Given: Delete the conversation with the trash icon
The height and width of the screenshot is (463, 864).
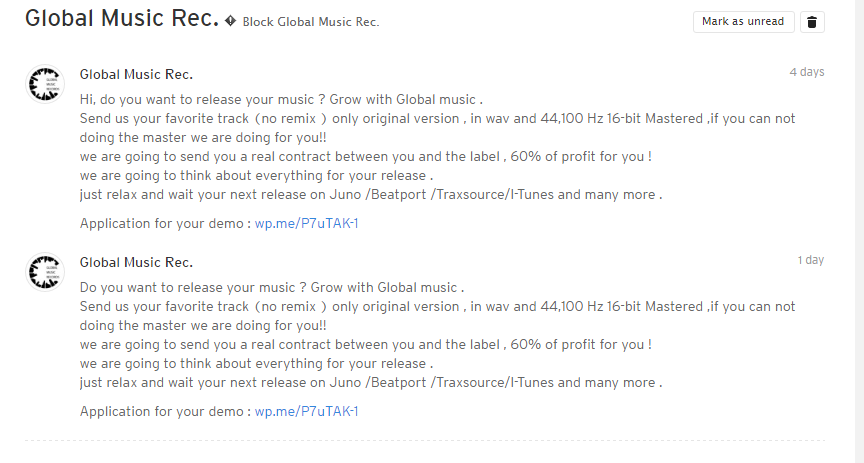Looking at the screenshot, I should coord(812,22).
